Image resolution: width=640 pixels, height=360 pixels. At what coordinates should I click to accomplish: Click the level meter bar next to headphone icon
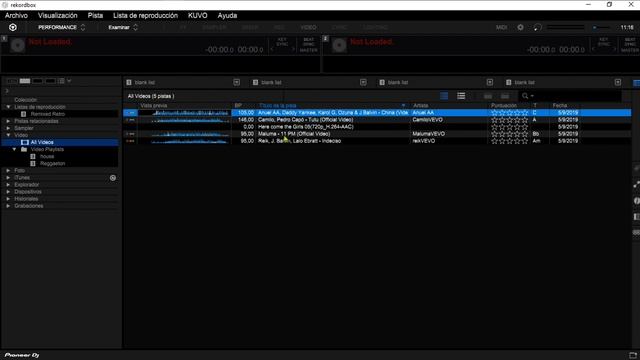click(566, 27)
